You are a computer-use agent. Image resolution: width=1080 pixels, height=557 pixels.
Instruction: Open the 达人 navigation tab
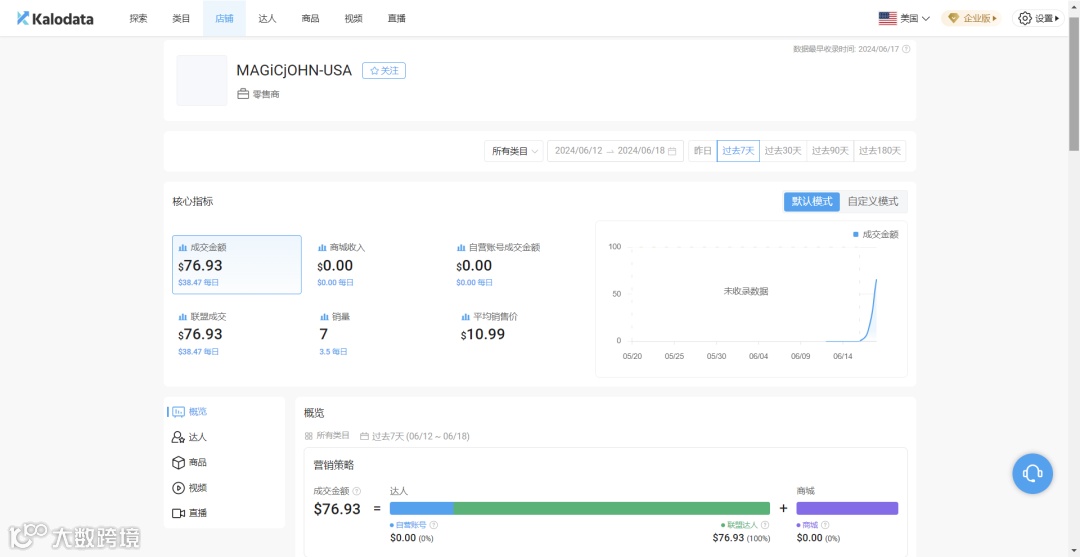(267, 19)
